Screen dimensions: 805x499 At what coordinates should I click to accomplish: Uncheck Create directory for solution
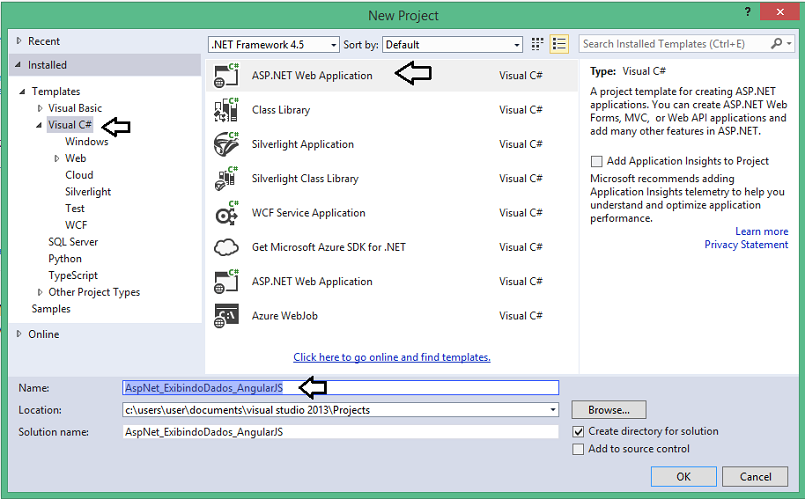click(x=578, y=431)
